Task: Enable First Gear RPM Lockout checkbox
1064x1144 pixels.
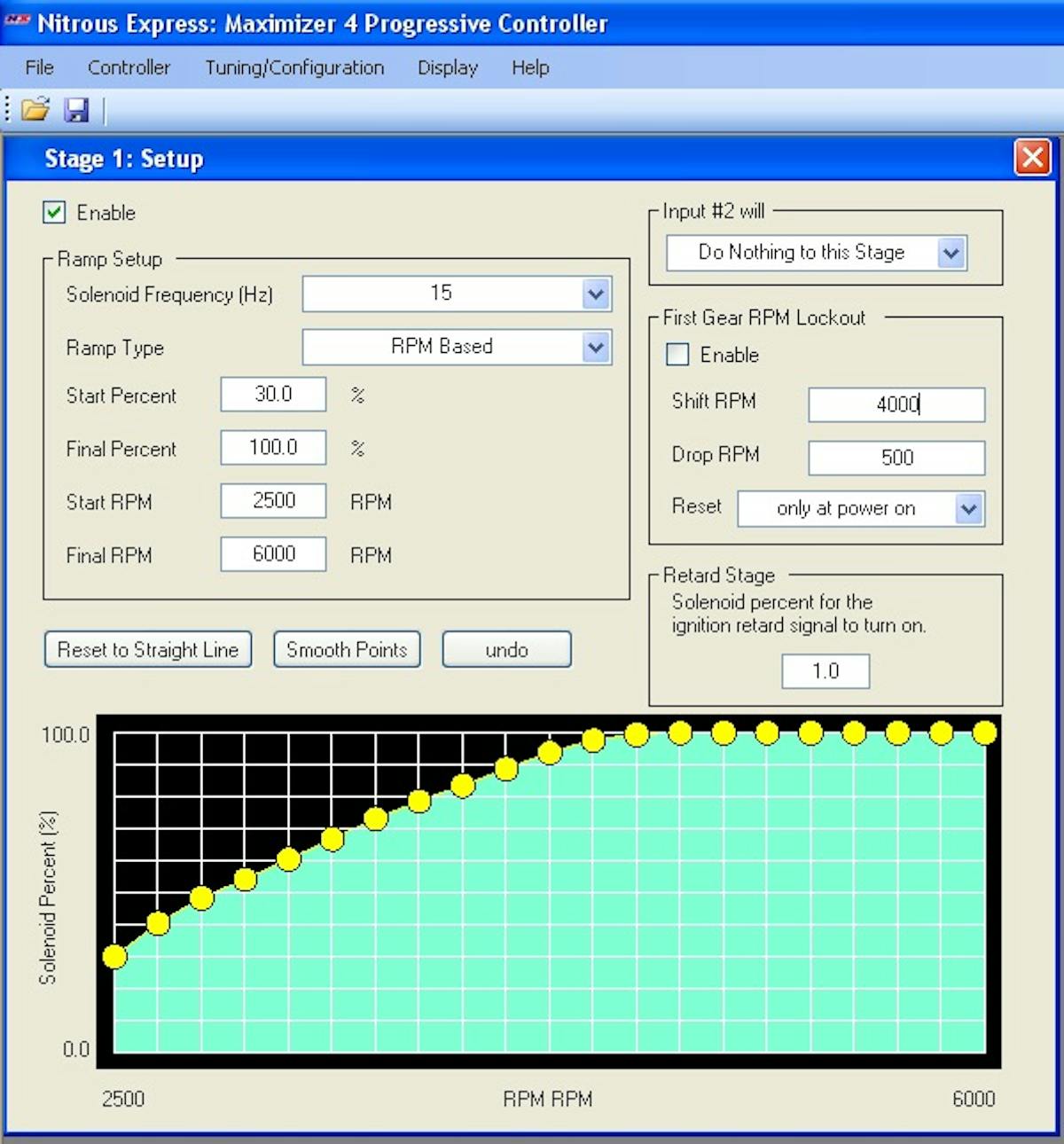Action: tap(677, 355)
